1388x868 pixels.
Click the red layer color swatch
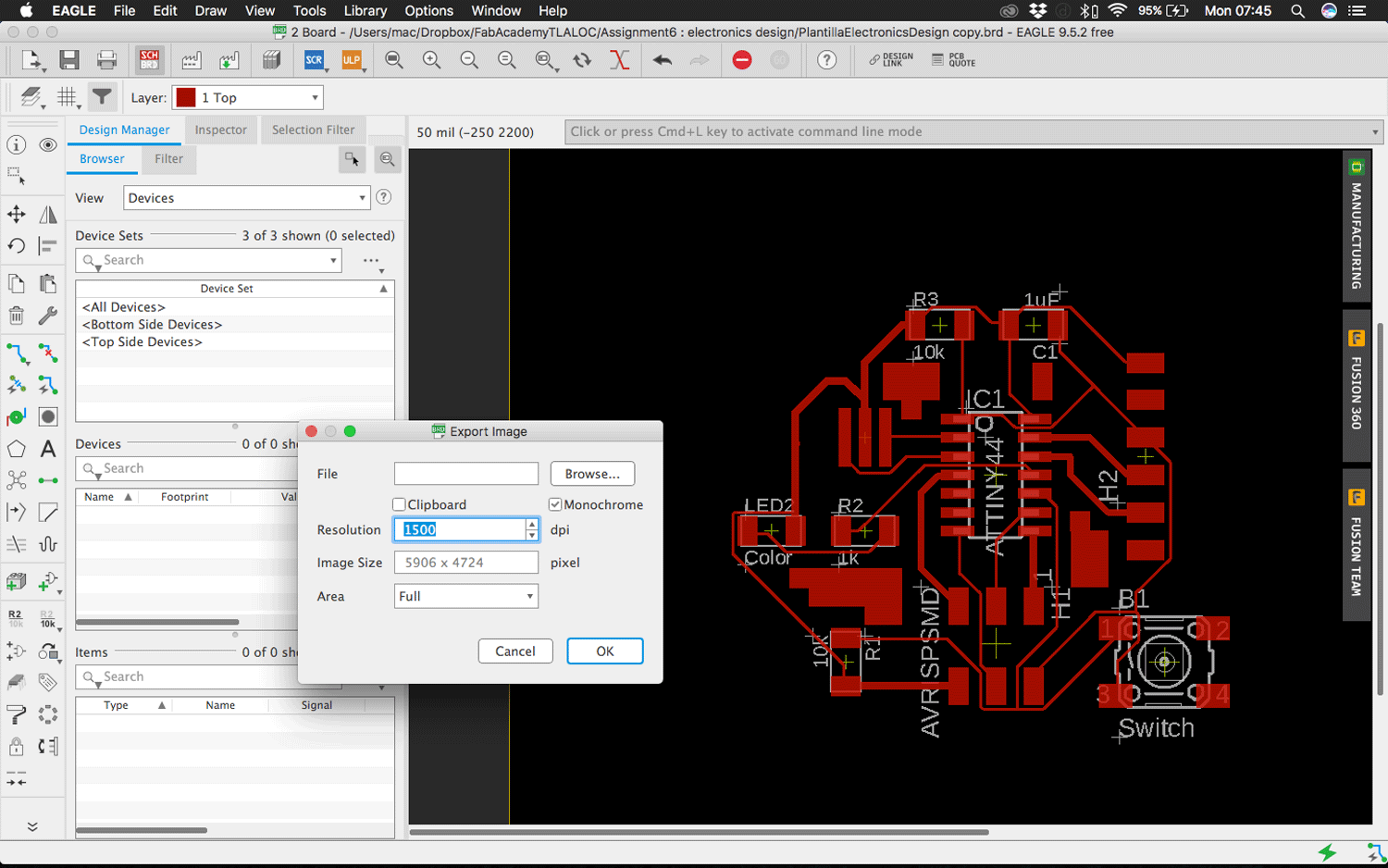186,97
